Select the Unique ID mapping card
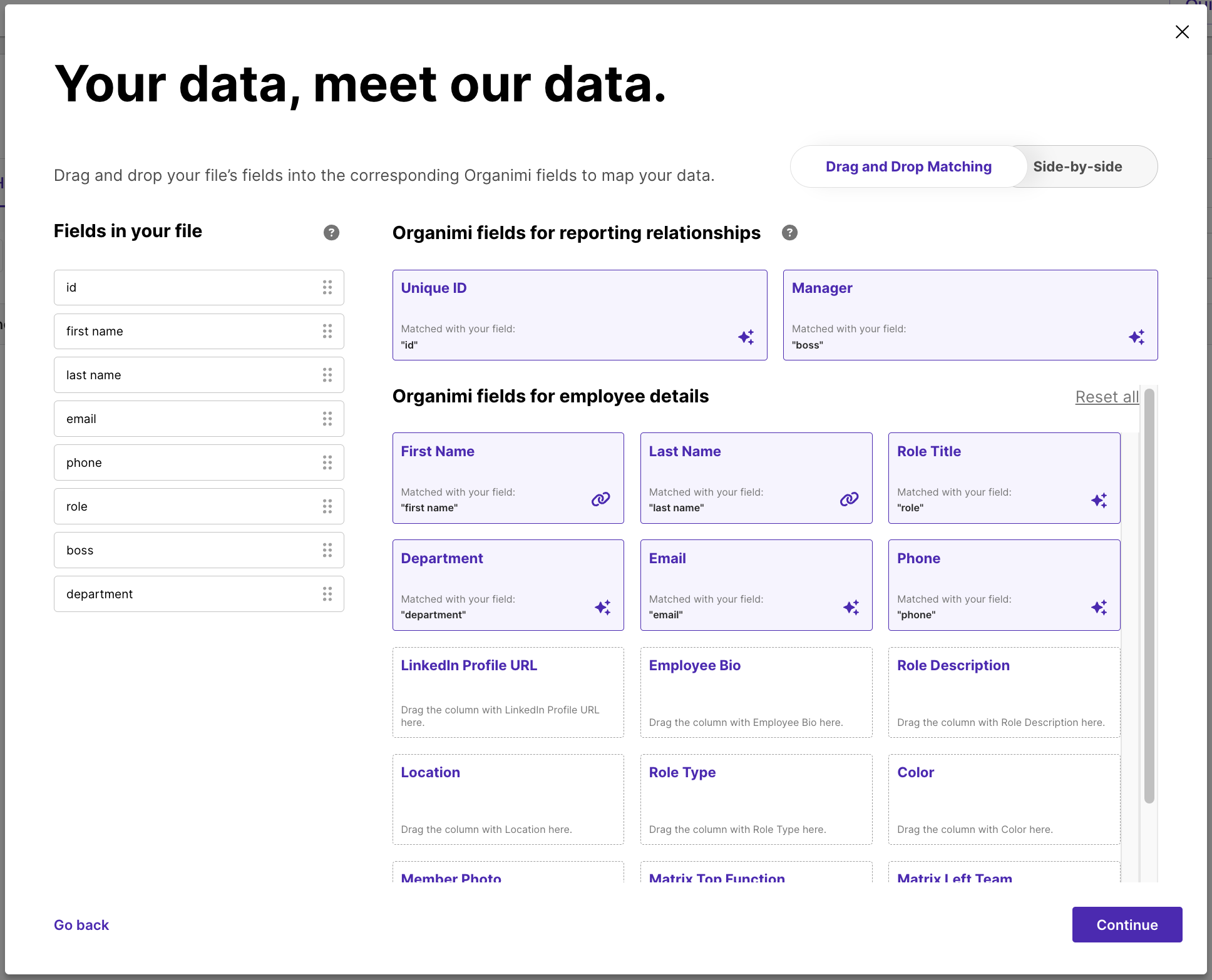Screen dimensions: 1212x980 point(580,315)
